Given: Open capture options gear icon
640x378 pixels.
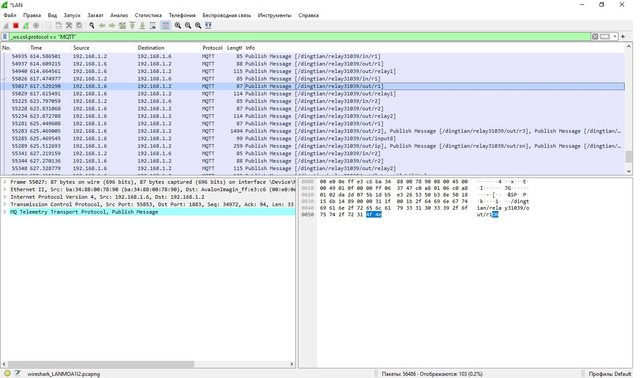Looking at the screenshot, I should pos(36,26).
